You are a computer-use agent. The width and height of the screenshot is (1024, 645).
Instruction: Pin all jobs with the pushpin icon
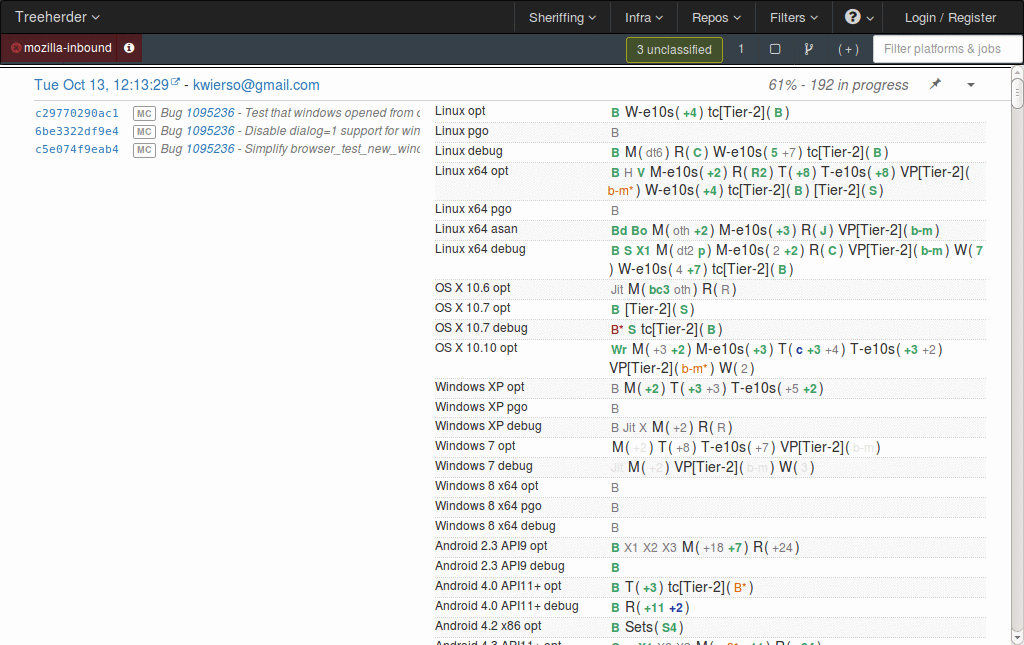[936, 84]
